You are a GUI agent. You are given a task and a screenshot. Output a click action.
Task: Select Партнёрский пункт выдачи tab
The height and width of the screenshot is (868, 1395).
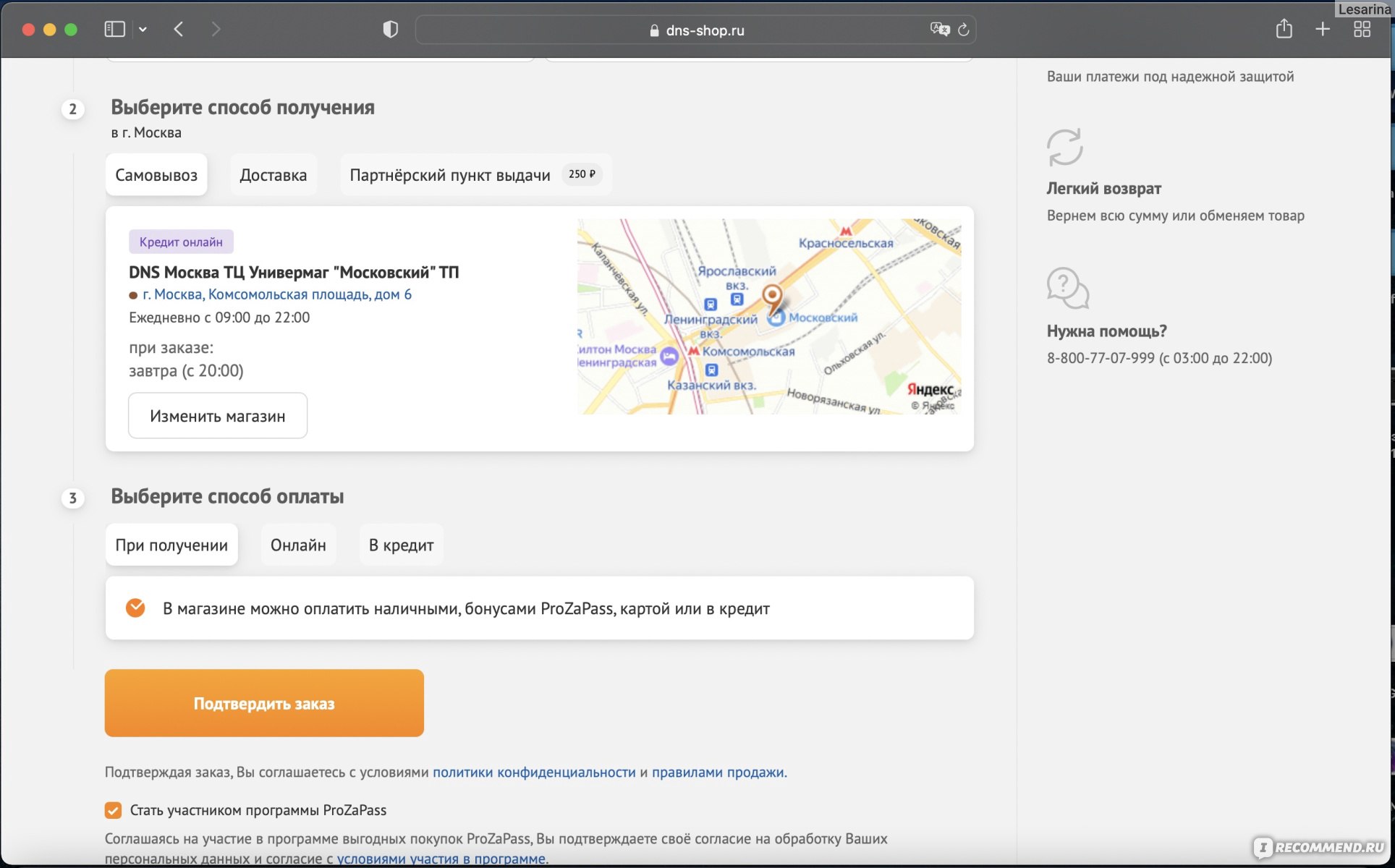[476, 174]
